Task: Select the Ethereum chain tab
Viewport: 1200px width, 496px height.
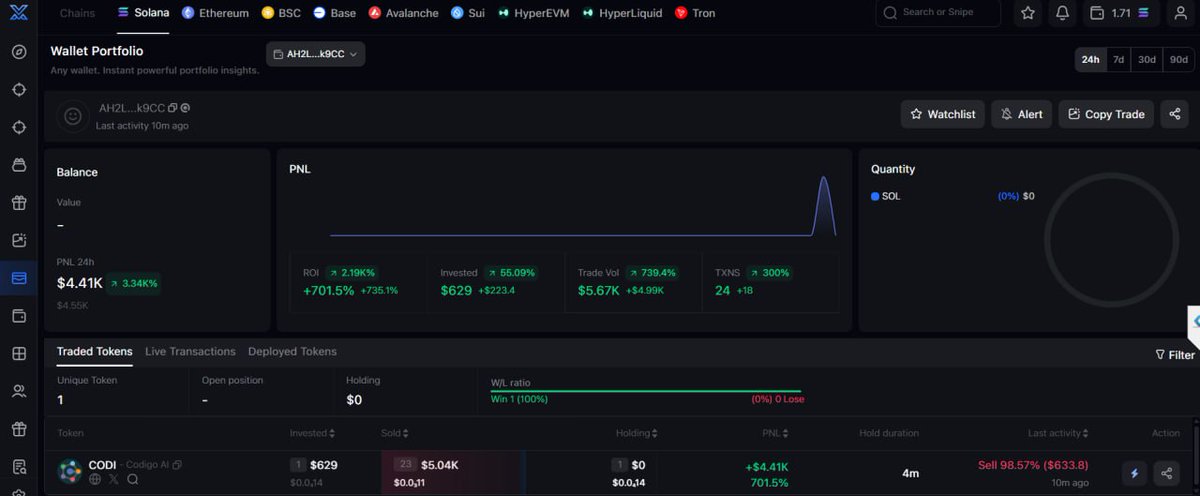Action: (215, 13)
